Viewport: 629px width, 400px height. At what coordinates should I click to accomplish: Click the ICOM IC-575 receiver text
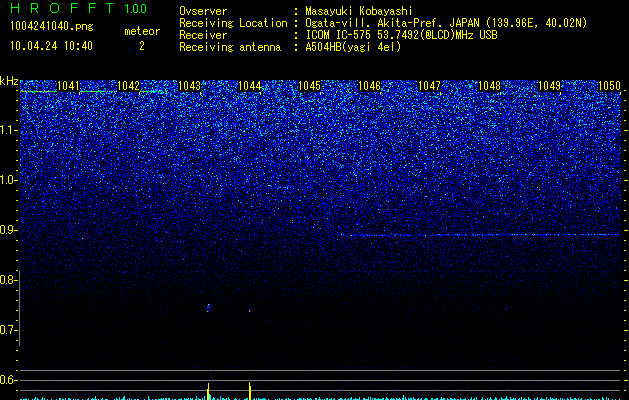tap(401, 35)
